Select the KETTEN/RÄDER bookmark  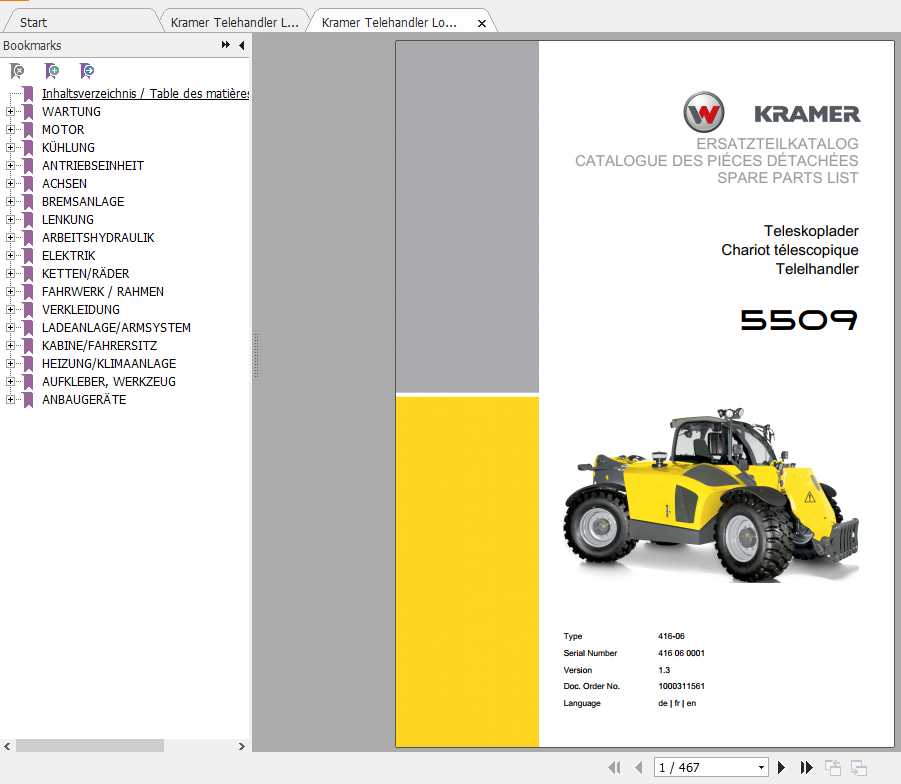click(x=86, y=274)
